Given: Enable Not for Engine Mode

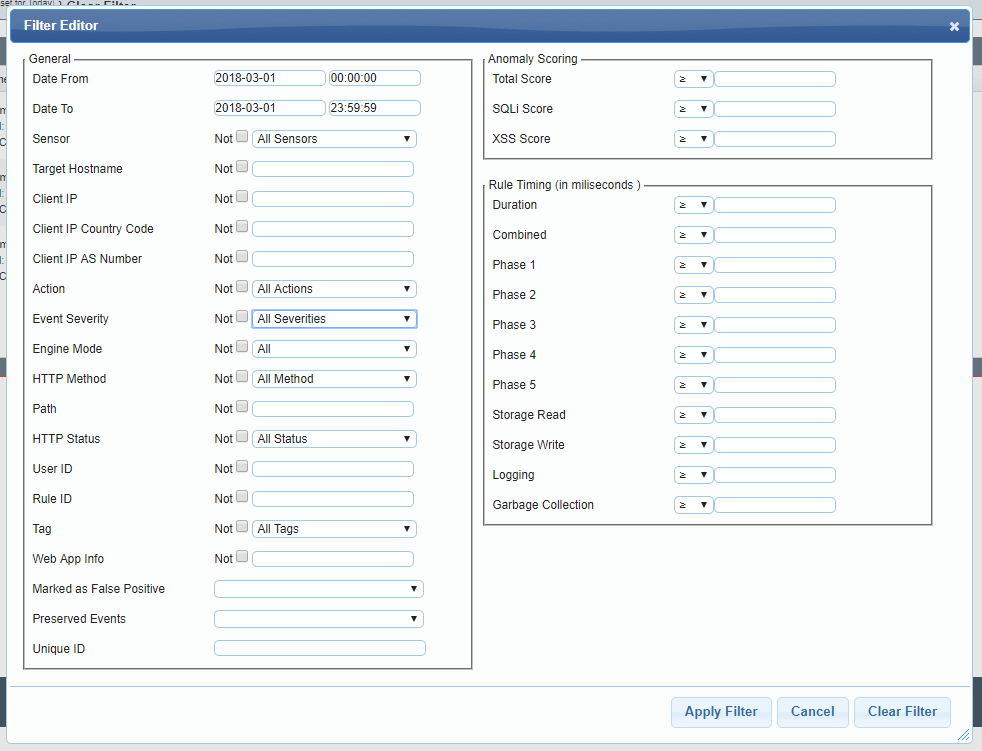Looking at the screenshot, I should (242, 347).
